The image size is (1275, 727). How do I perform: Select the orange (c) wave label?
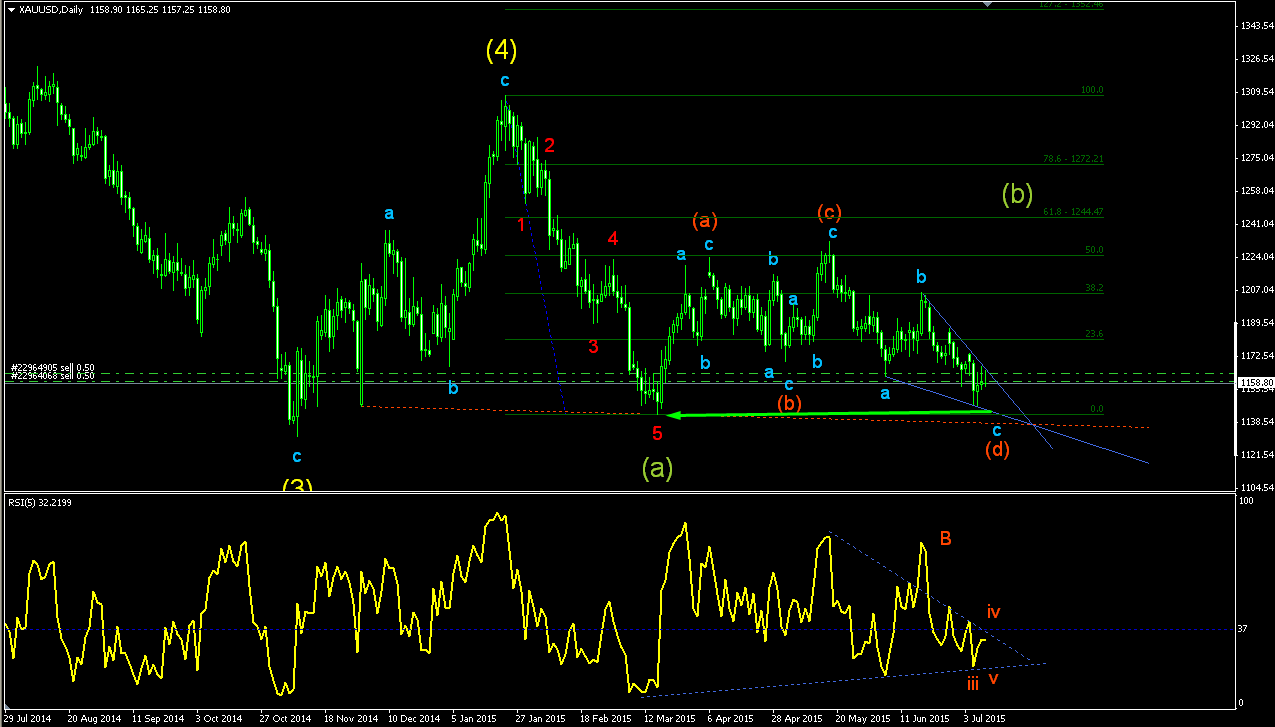[830, 212]
